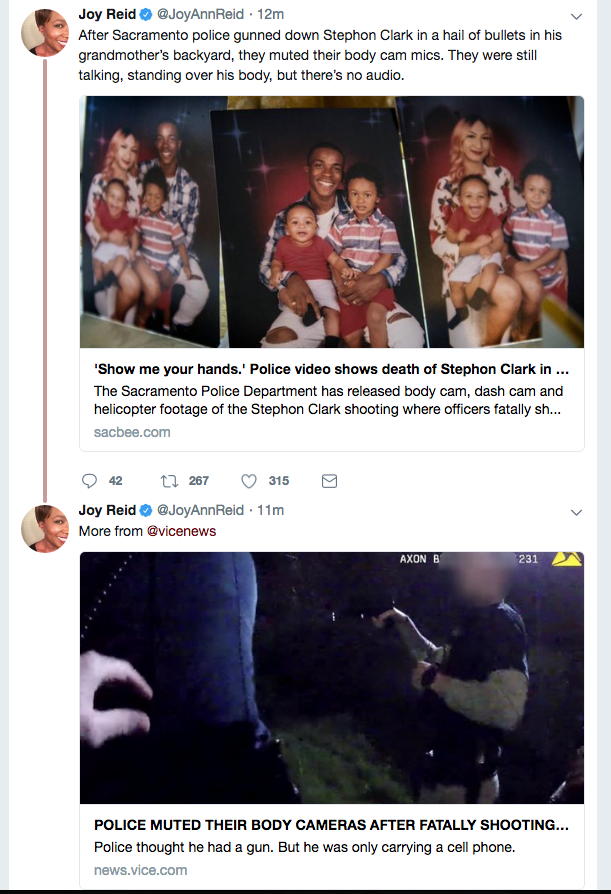Like the first tweet heart icon
The height and width of the screenshot is (894, 611).
[x=249, y=481]
